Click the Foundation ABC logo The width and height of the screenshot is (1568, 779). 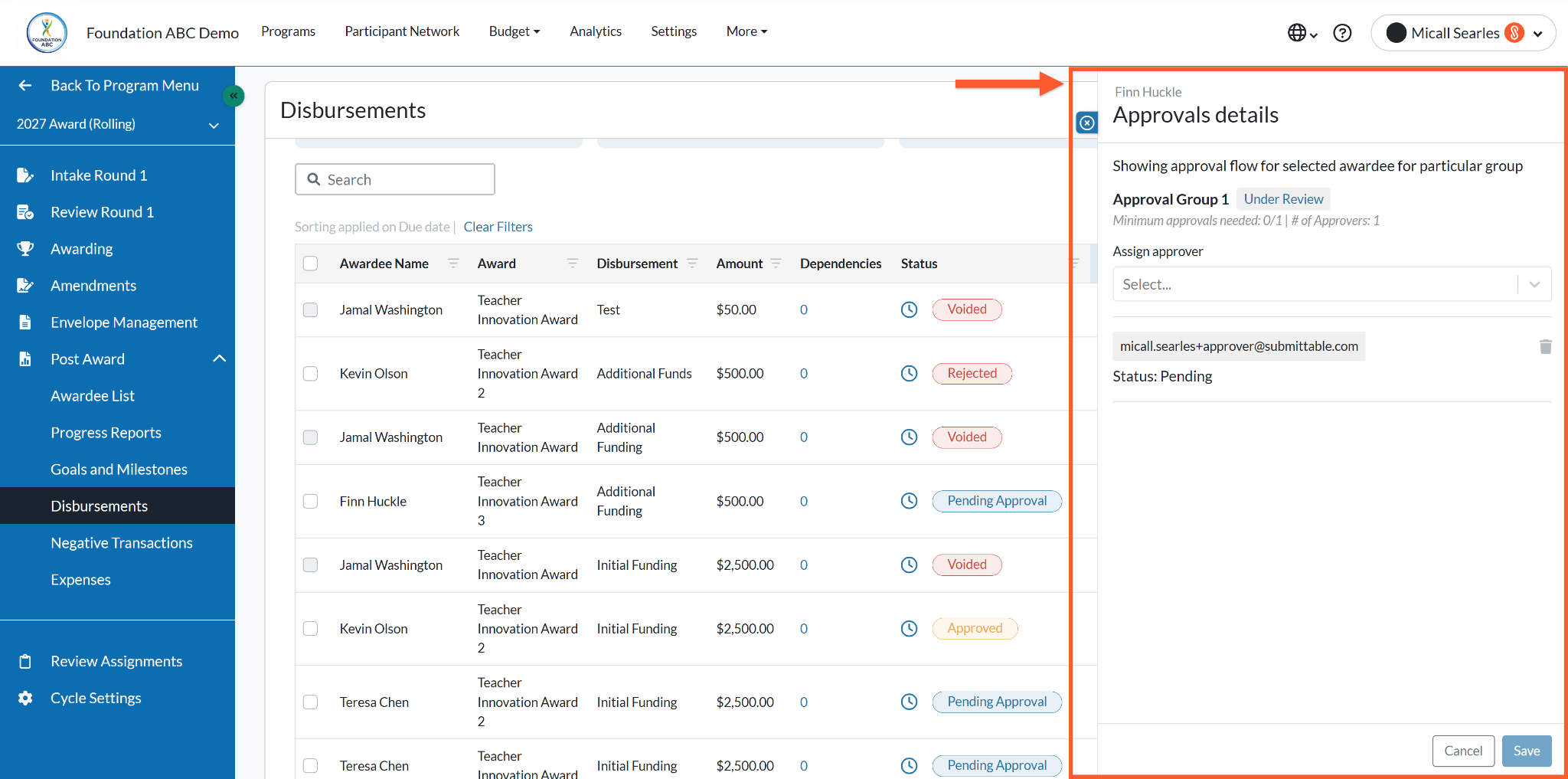47,33
